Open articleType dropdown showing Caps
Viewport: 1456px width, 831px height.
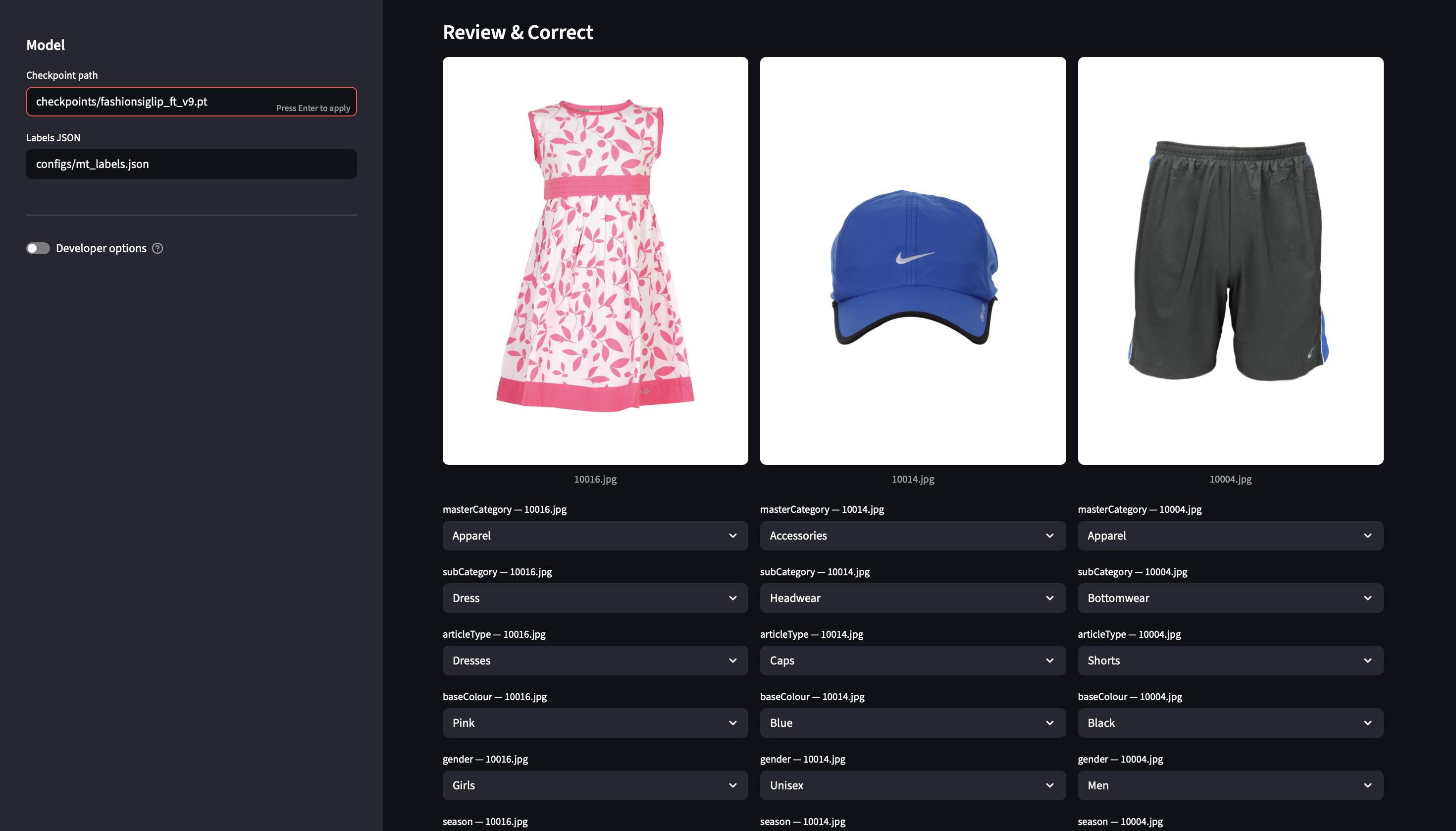pyautogui.click(x=913, y=661)
